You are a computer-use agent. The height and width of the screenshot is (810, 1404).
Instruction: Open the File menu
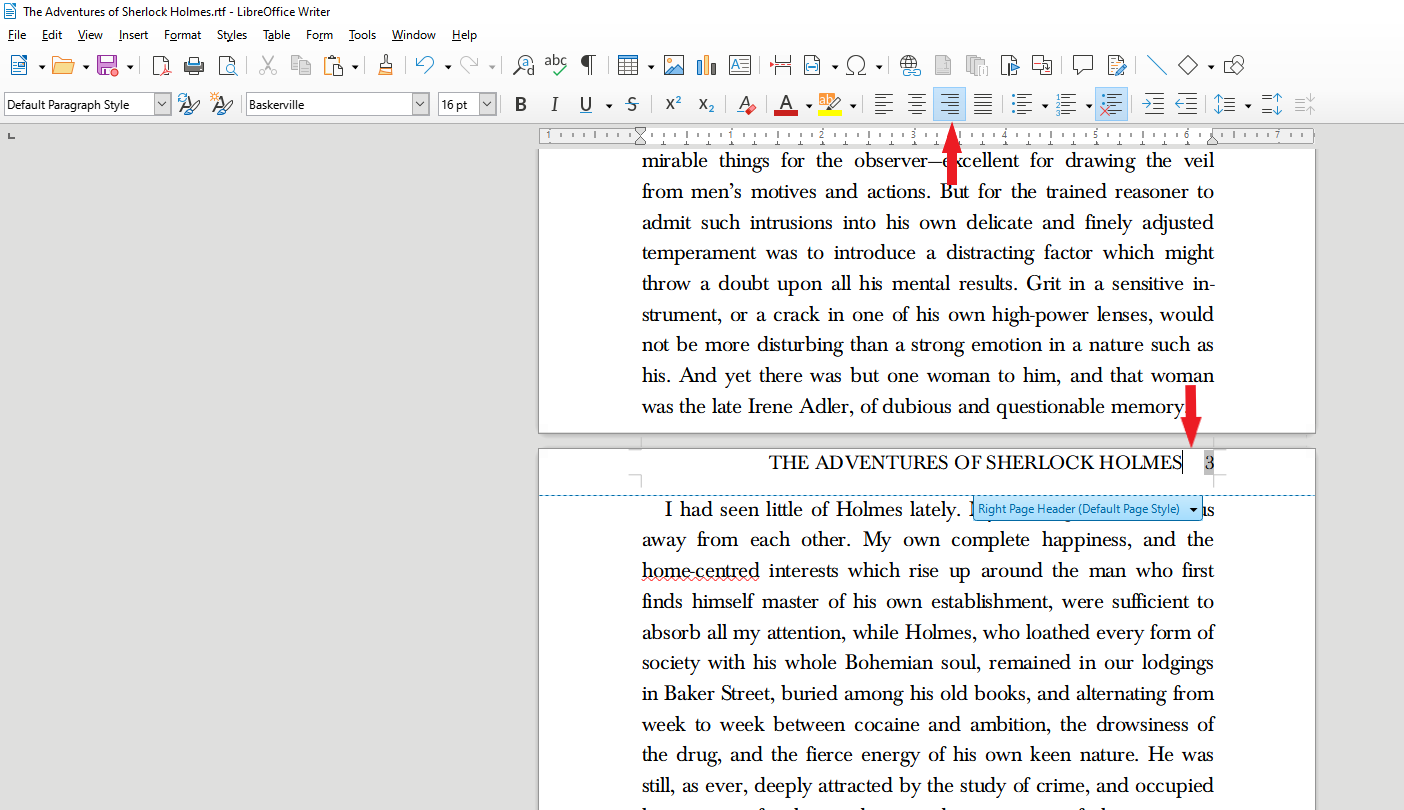point(17,35)
